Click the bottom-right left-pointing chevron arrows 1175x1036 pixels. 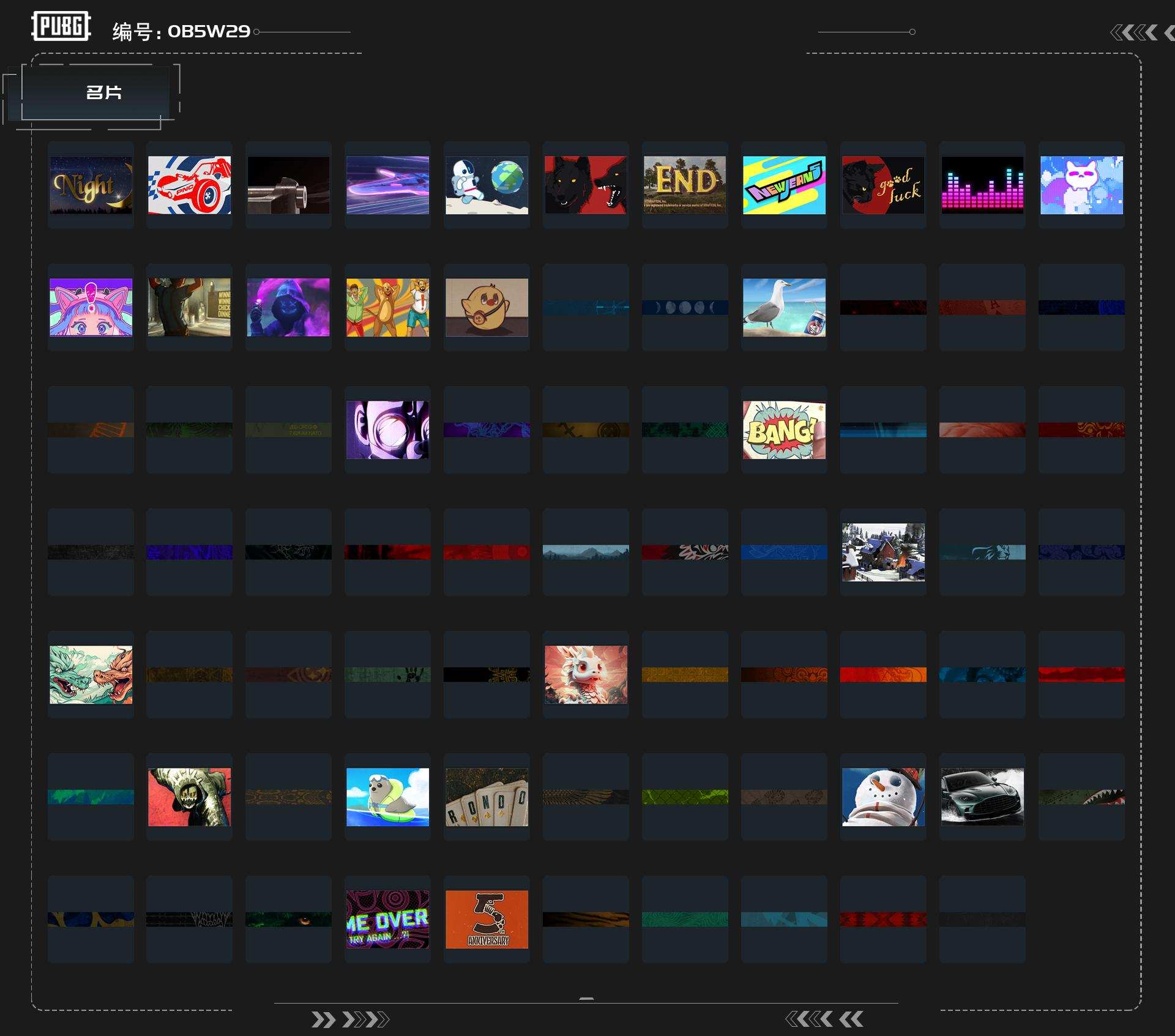click(824, 1019)
